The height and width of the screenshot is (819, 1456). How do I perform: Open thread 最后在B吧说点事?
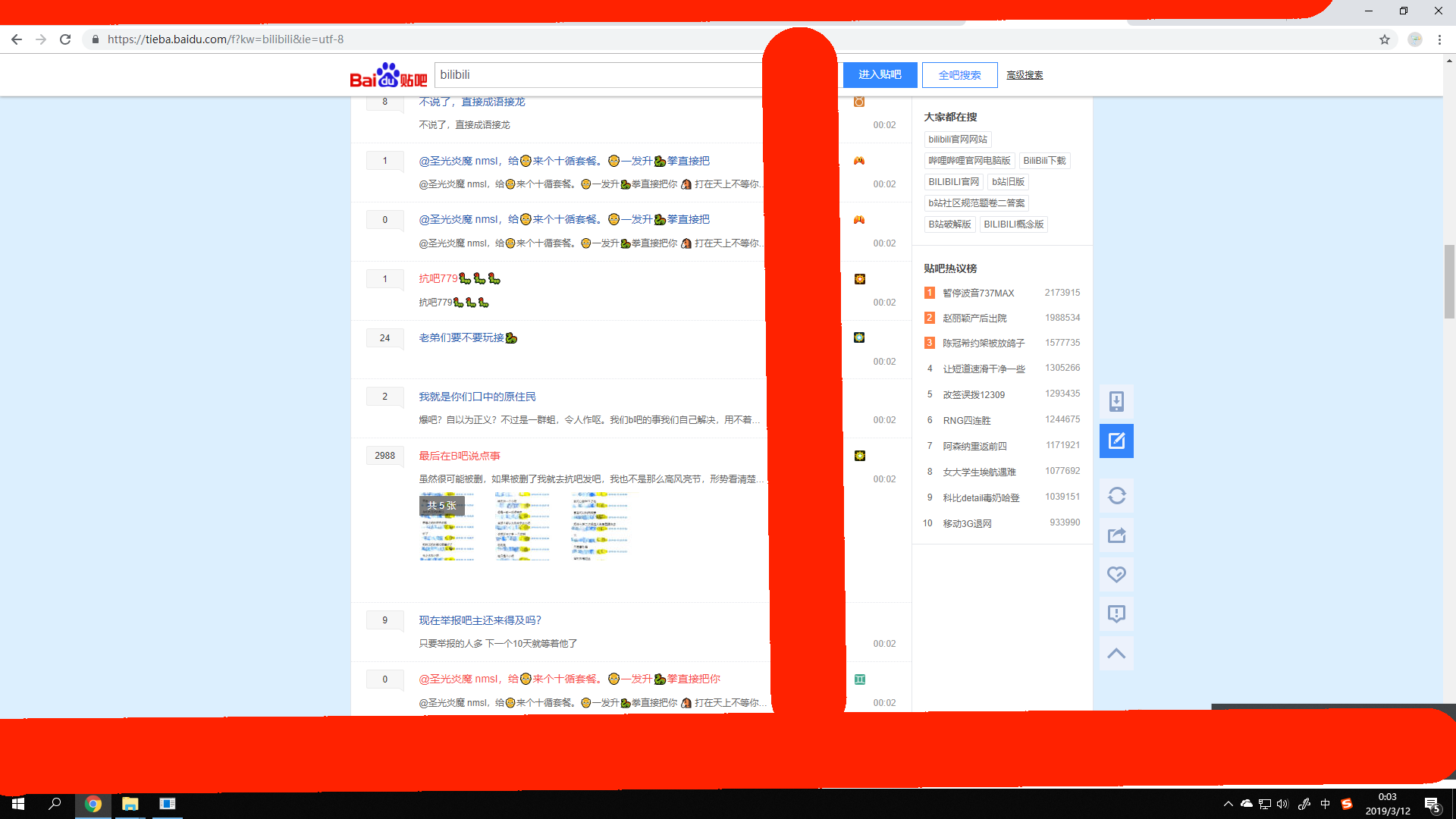pyautogui.click(x=460, y=456)
